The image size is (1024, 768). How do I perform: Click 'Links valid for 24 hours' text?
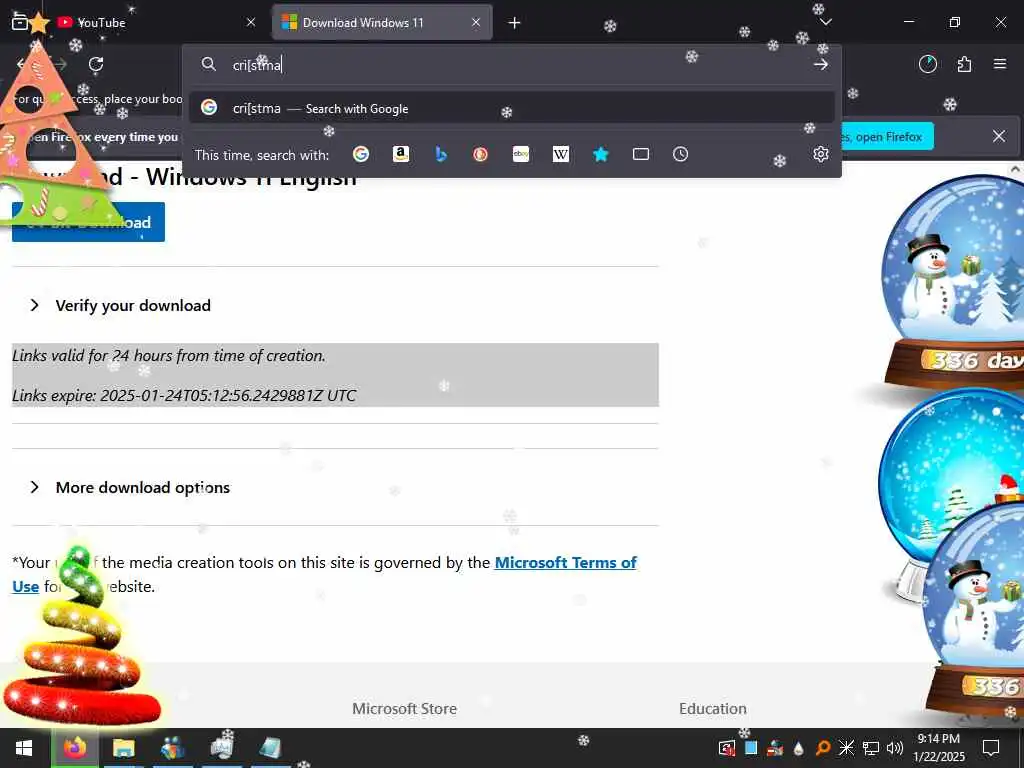pyautogui.click(x=168, y=356)
